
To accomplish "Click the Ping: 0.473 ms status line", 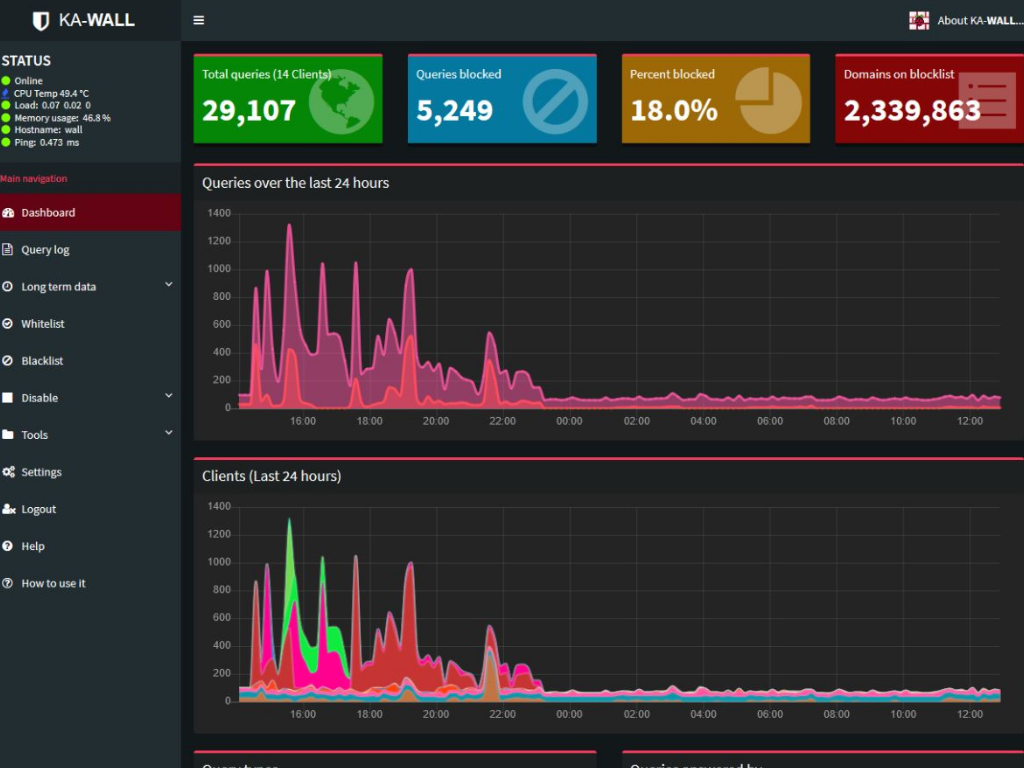I will pyautogui.click(x=46, y=142).
